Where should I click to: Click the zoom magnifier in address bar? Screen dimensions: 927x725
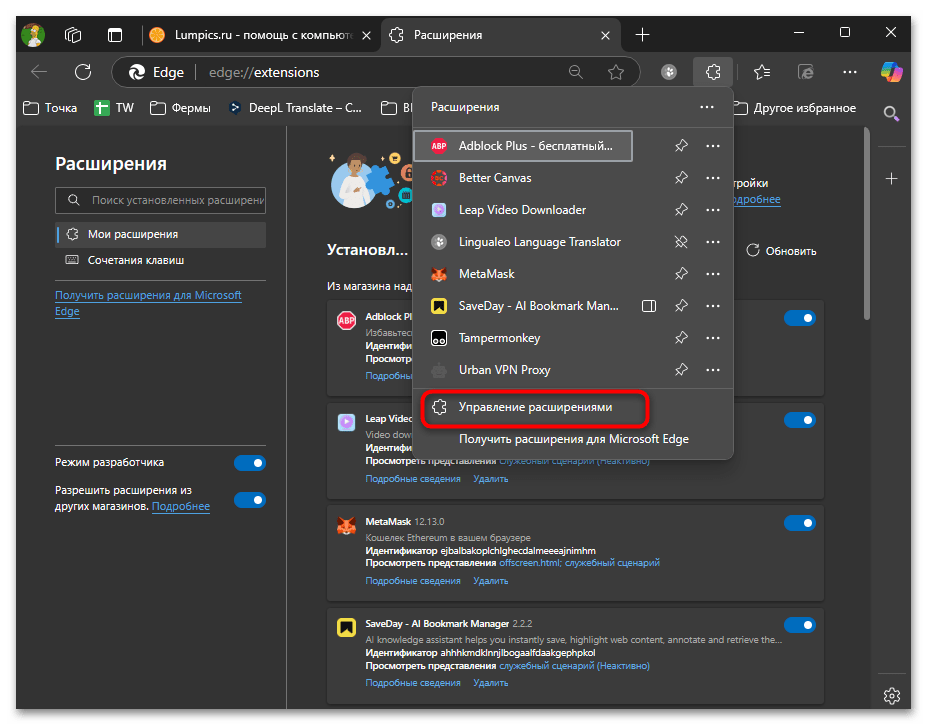point(575,72)
